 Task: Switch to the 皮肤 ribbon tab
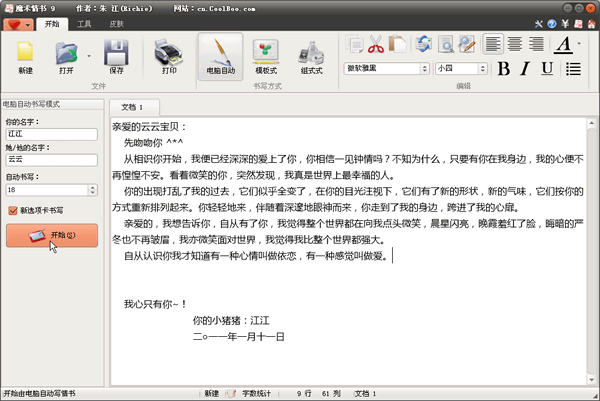(117, 21)
